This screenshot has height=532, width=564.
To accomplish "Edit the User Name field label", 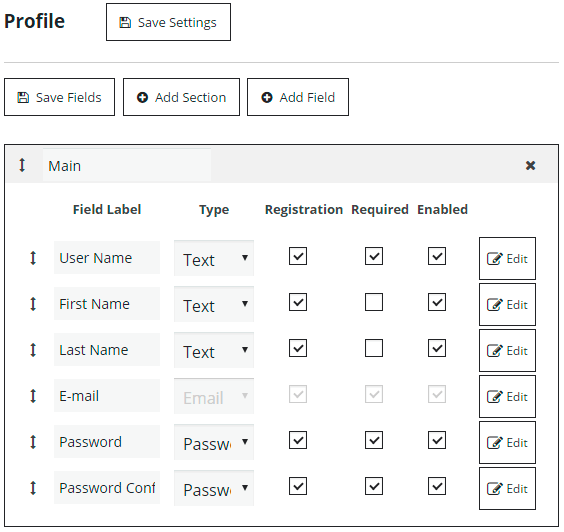I will pos(107,258).
